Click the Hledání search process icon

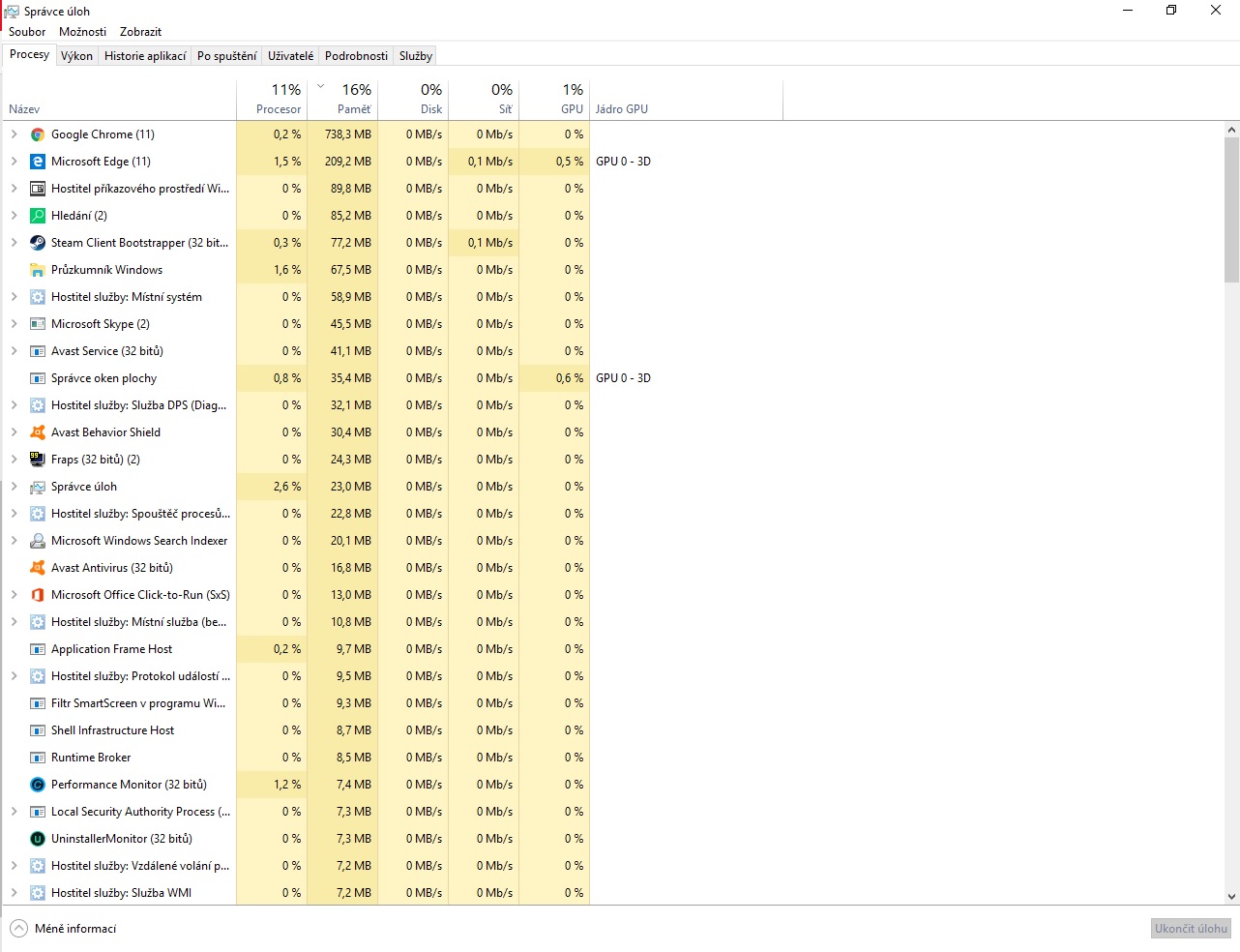38,216
